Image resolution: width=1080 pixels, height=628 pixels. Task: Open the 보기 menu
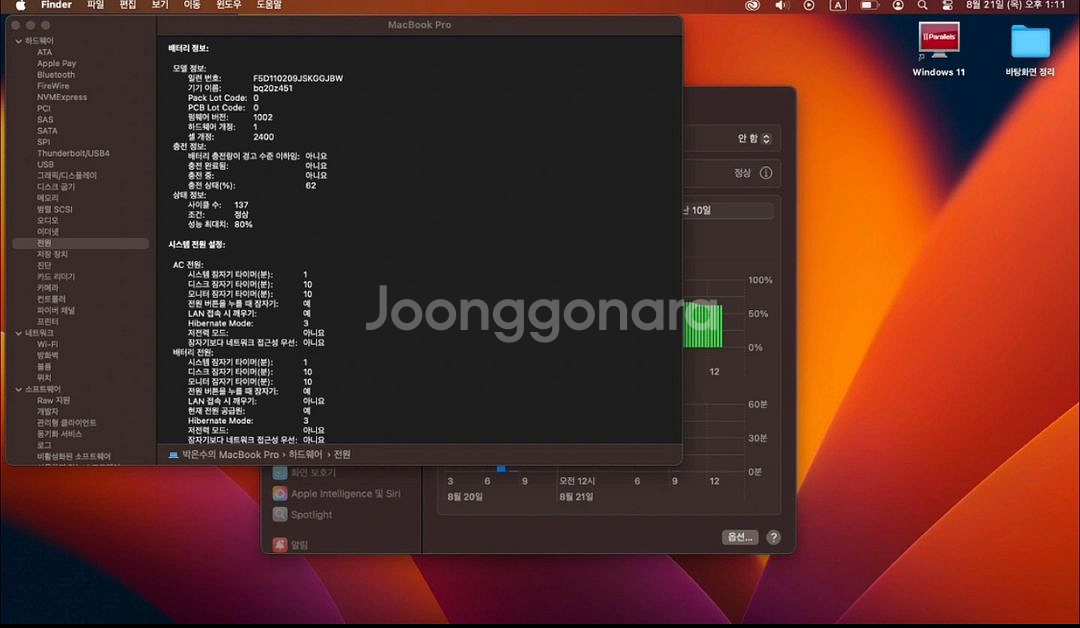coord(160,5)
